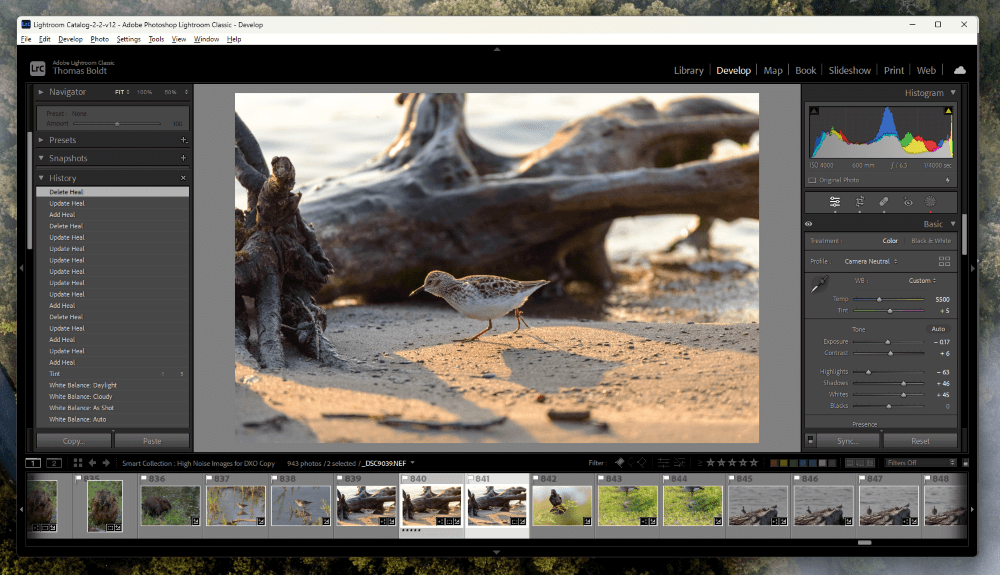Image resolution: width=1000 pixels, height=575 pixels.
Task: Switch to the Library module
Action: (689, 71)
